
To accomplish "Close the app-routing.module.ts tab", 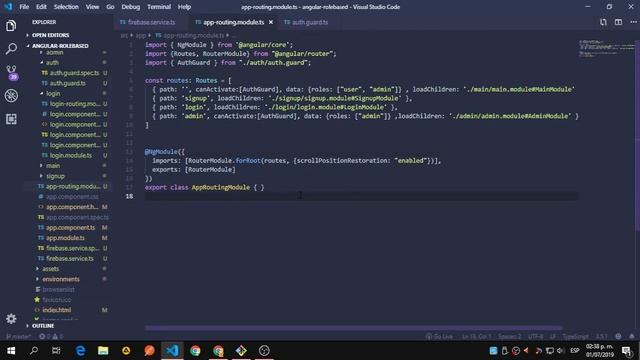I will point(271,22).
